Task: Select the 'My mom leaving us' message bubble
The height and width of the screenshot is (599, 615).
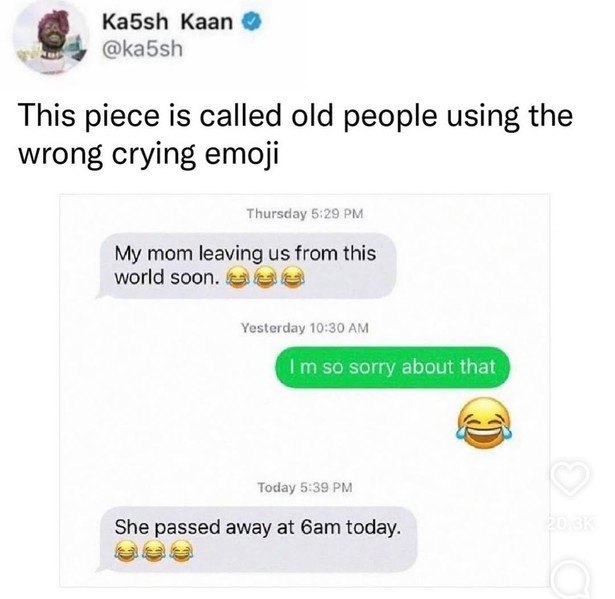Action: click(246, 266)
